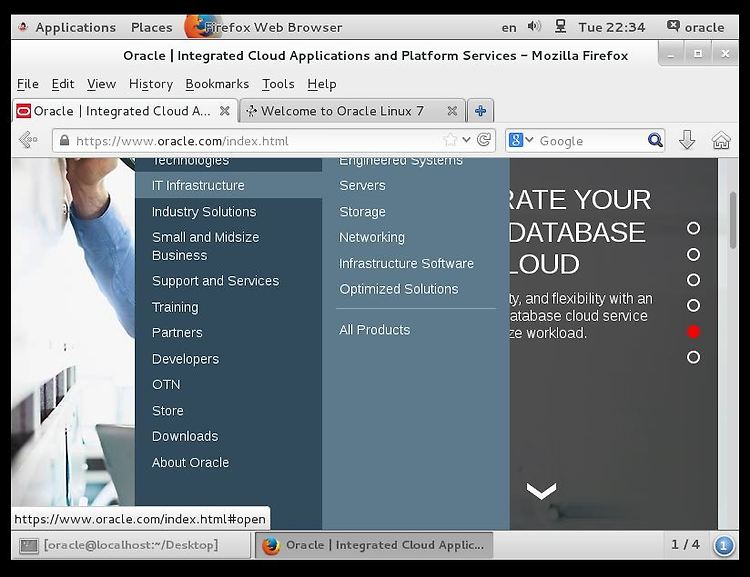Click the Firefox back arrow button
The width and height of the screenshot is (750, 577).
[28, 140]
